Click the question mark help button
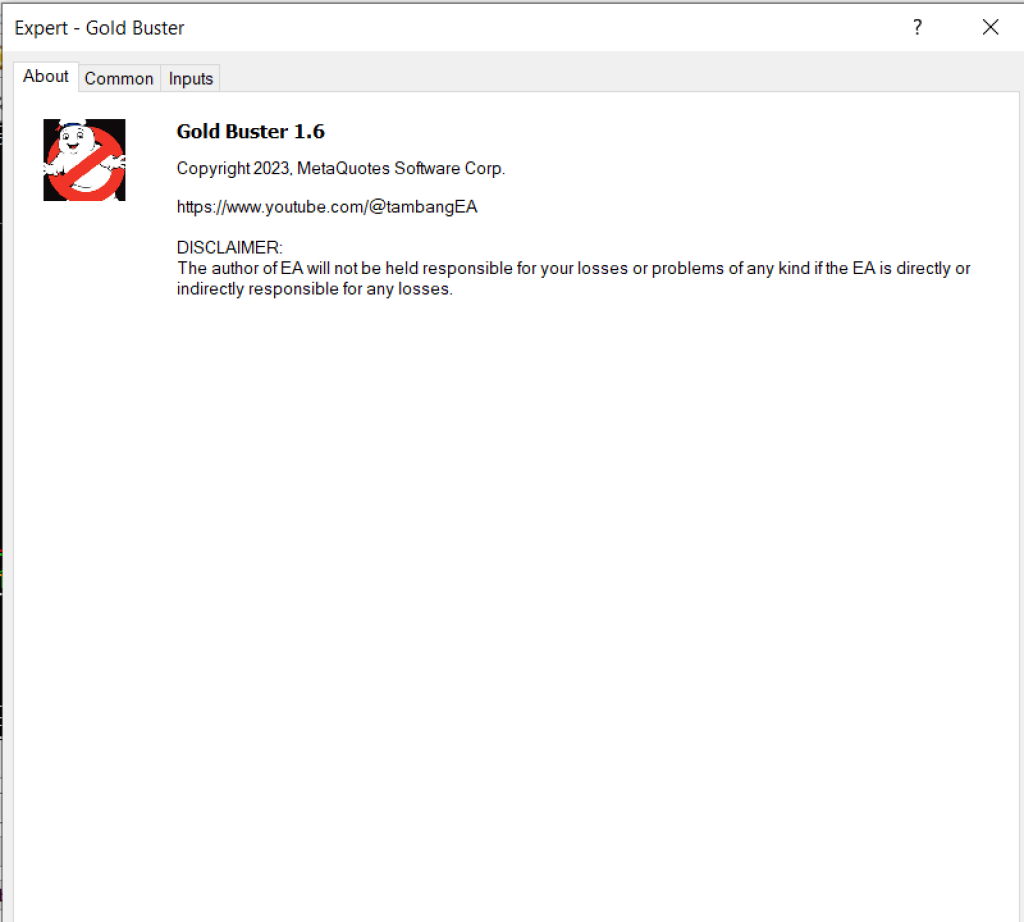The width and height of the screenshot is (1024, 922). (917, 28)
